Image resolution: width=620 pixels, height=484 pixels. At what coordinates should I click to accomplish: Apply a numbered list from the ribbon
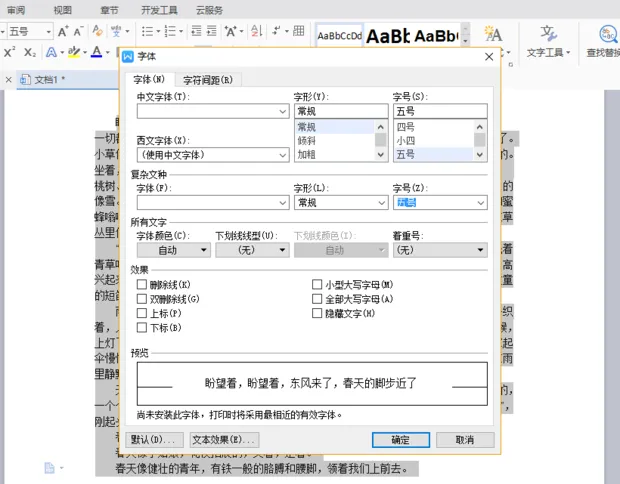coord(170,31)
